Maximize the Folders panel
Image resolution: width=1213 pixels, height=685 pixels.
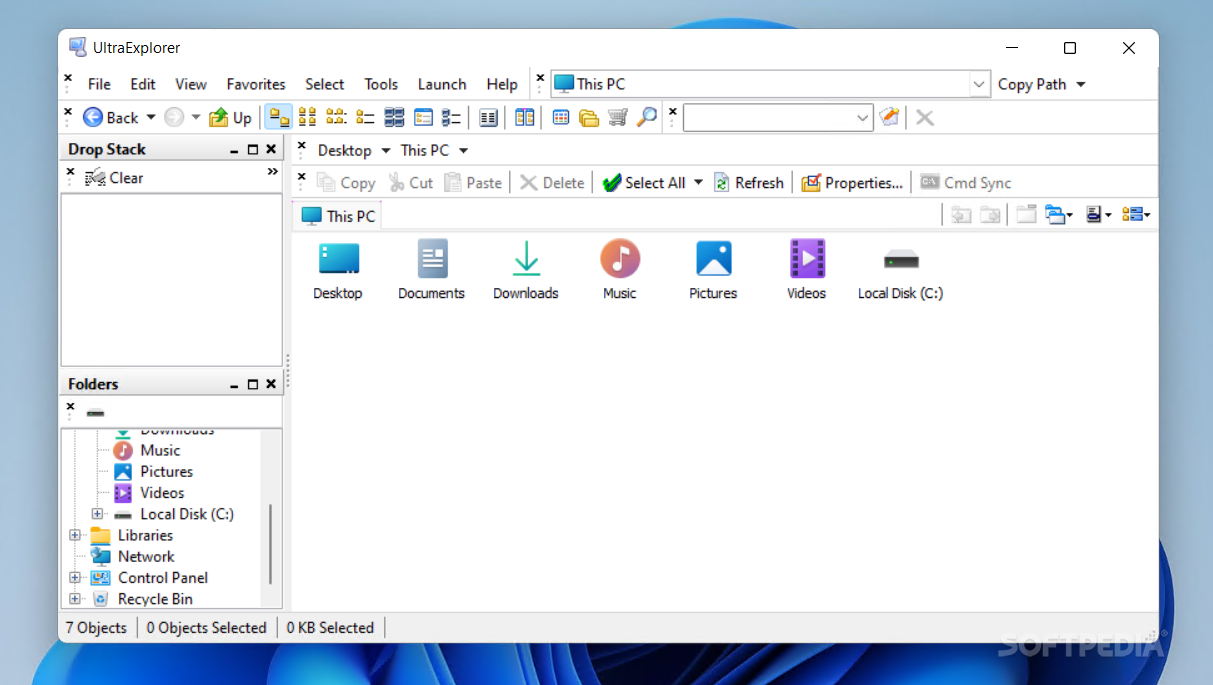253,384
